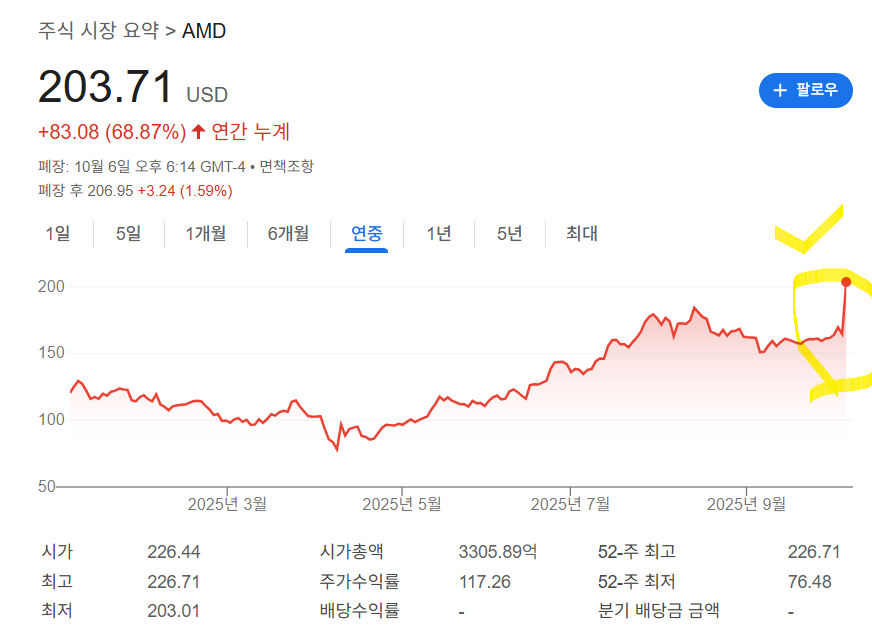
Task: Select the 1일 time range tab
Action: point(58,234)
